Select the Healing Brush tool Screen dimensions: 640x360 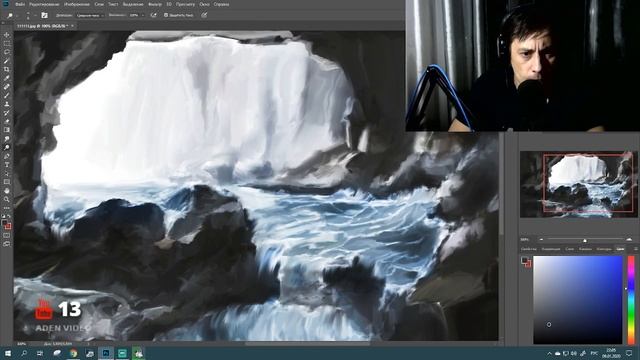[7, 87]
